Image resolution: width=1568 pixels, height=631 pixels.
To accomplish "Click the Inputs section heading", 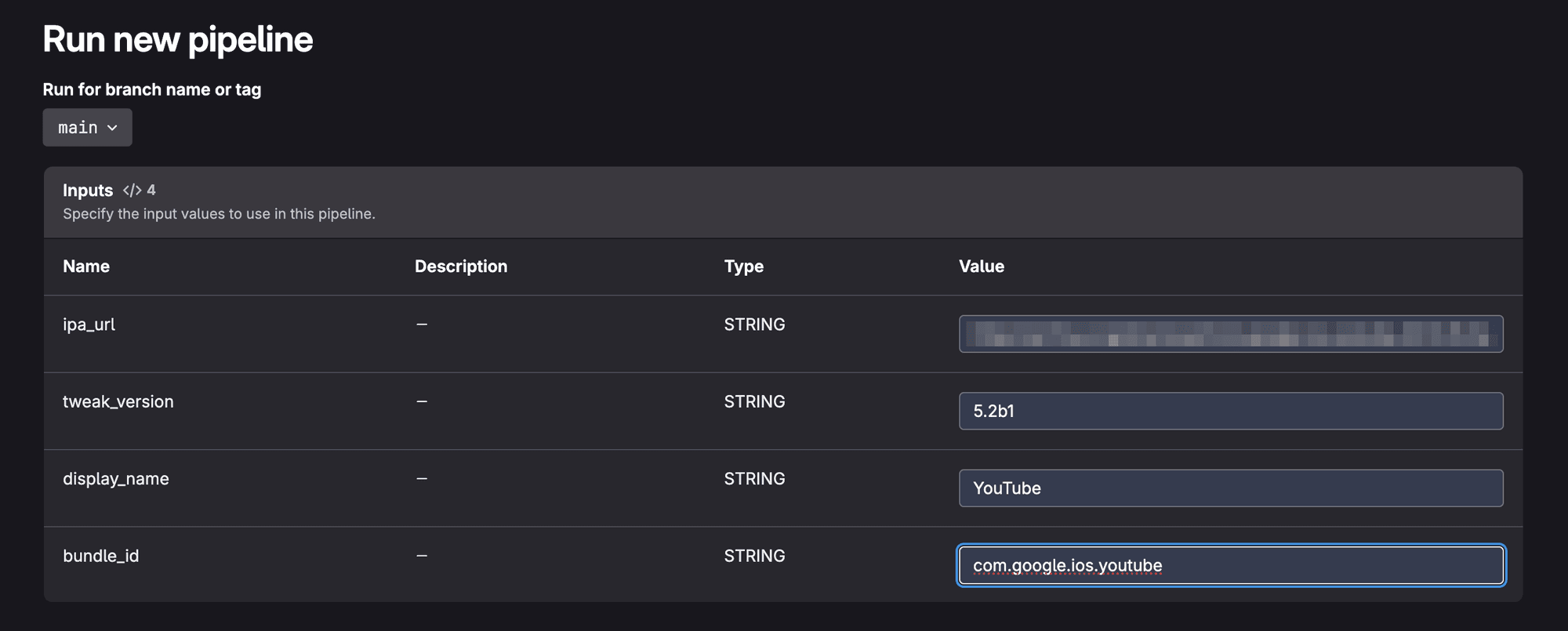I will tap(88, 190).
